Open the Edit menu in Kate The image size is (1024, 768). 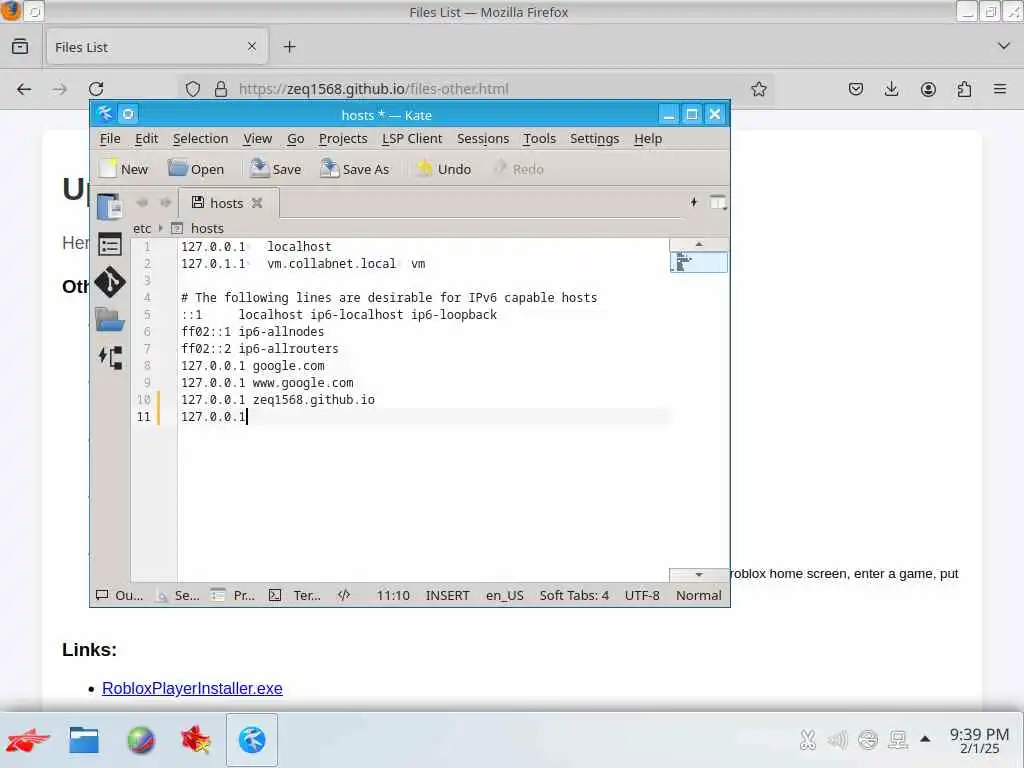[x=146, y=138]
